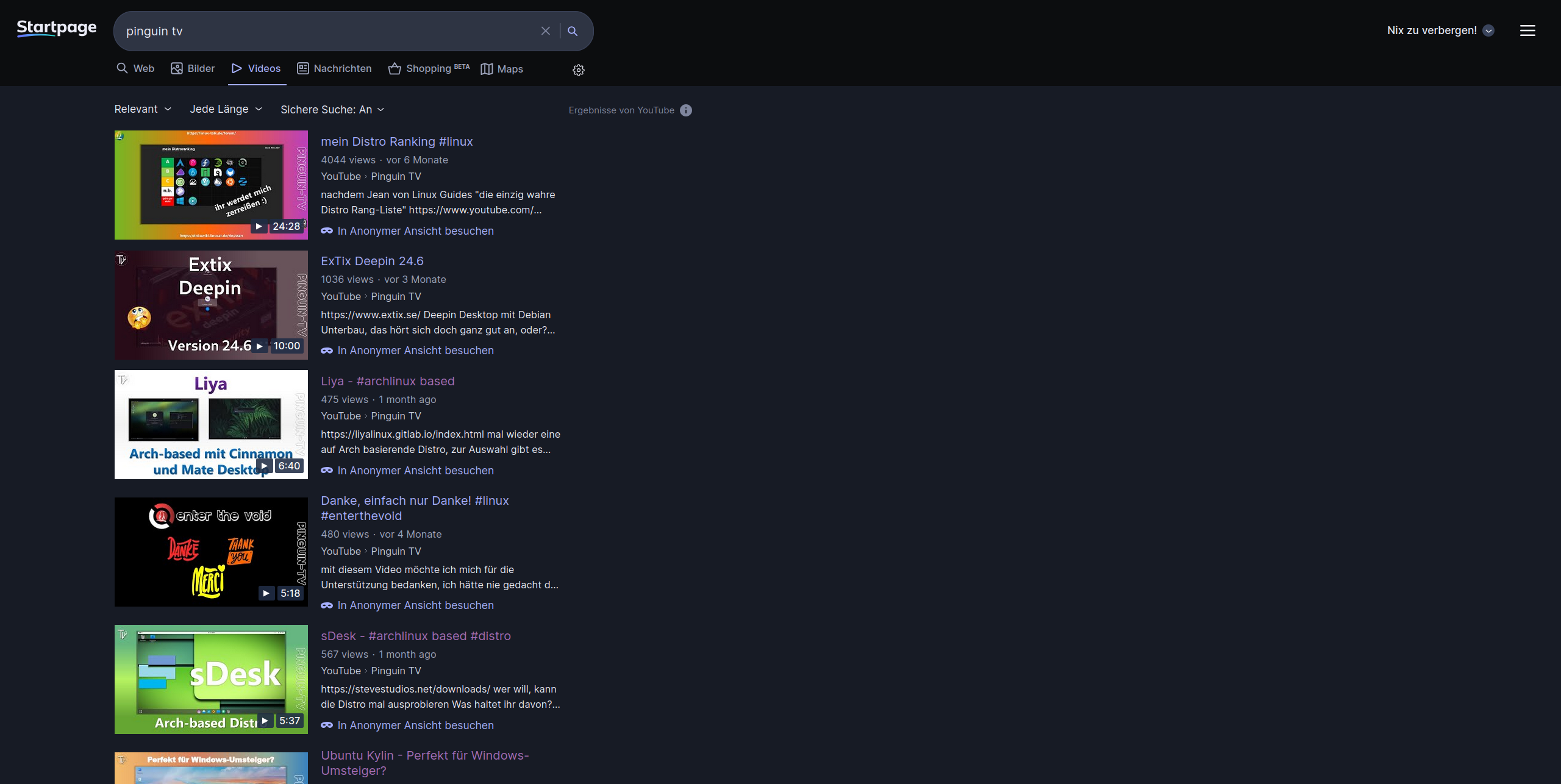Viewport: 1561px width, 784px height.
Task: Click the magnifier search submit icon
Action: click(x=572, y=31)
